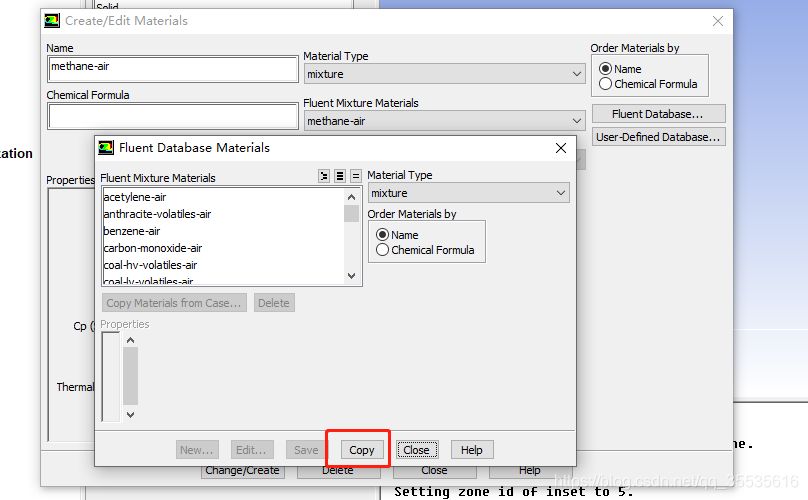
Task: Open Material Type dropdown in Create/Edit Materials
Action: (x=444, y=74)
